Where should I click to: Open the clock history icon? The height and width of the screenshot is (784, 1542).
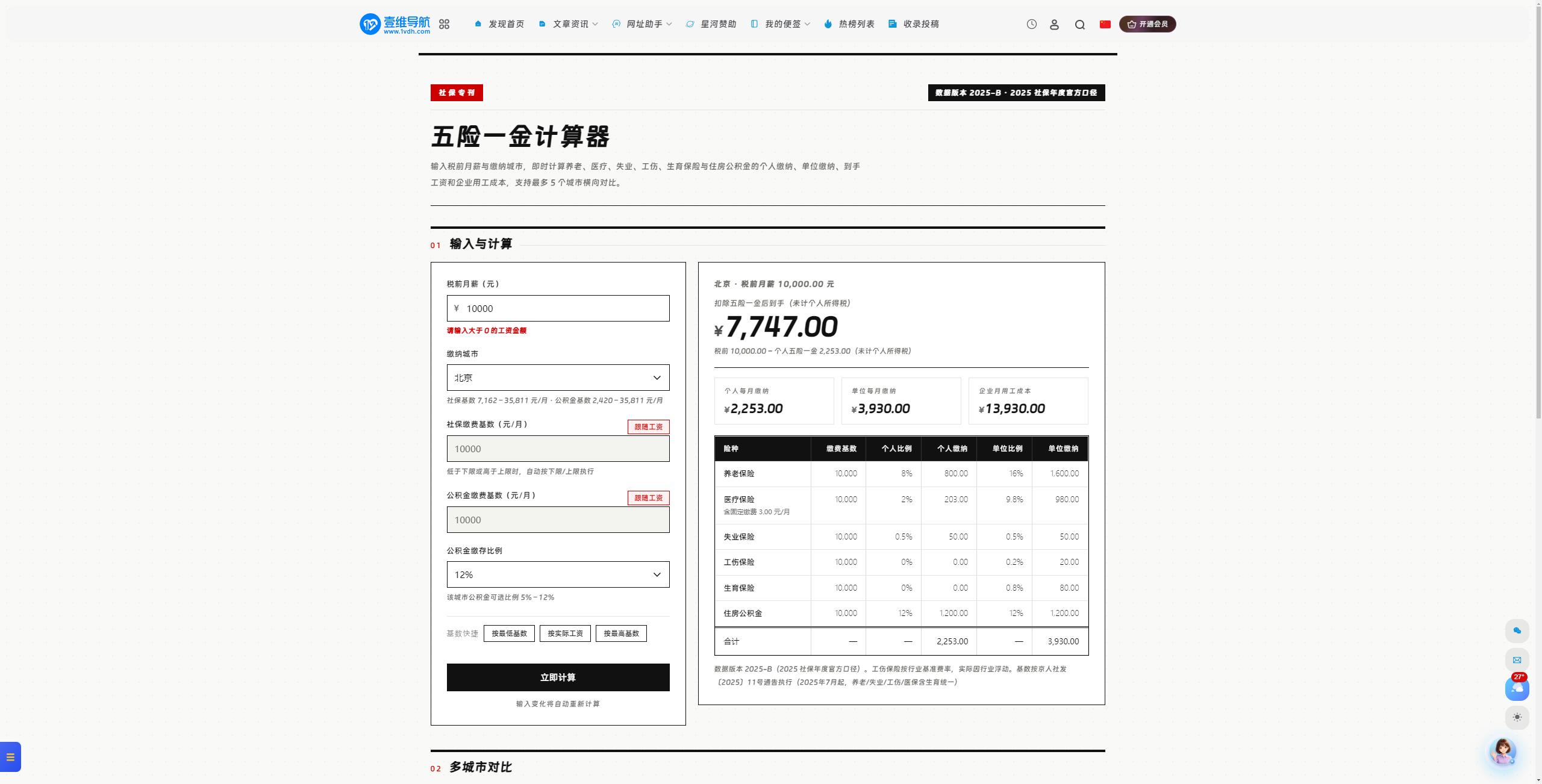[1032, 24]
